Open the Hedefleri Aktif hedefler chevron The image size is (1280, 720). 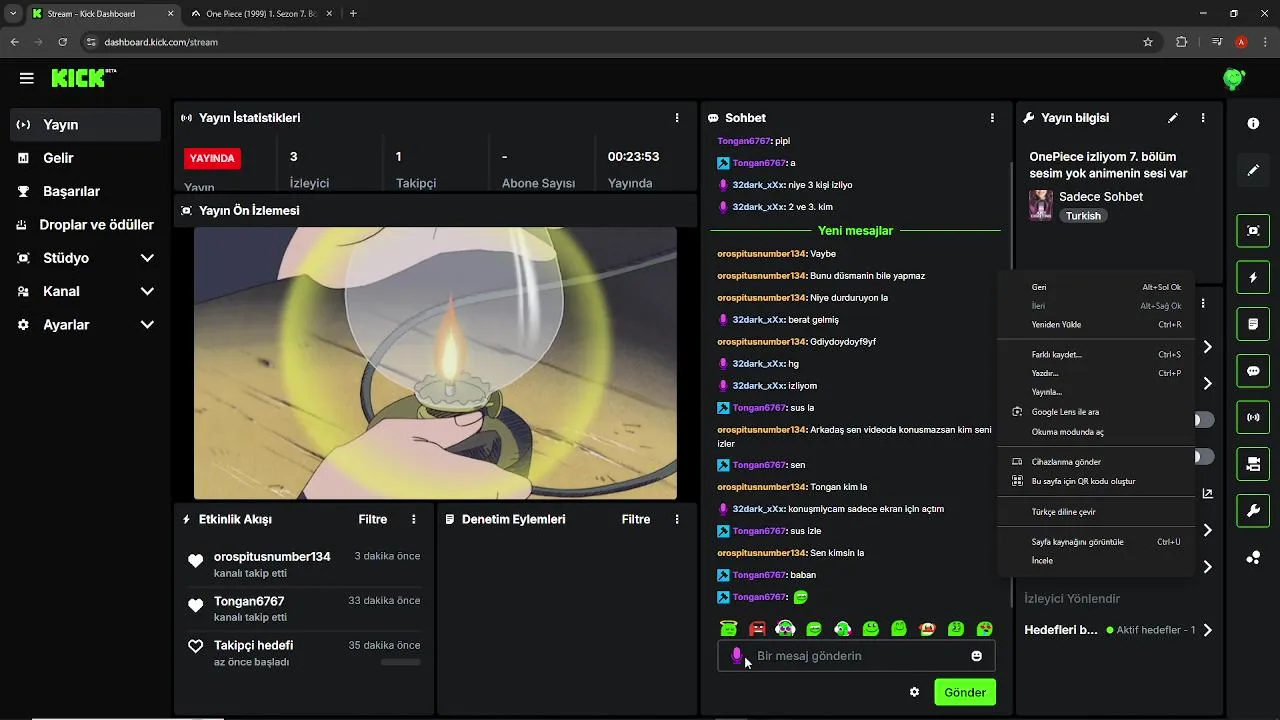1208,630
